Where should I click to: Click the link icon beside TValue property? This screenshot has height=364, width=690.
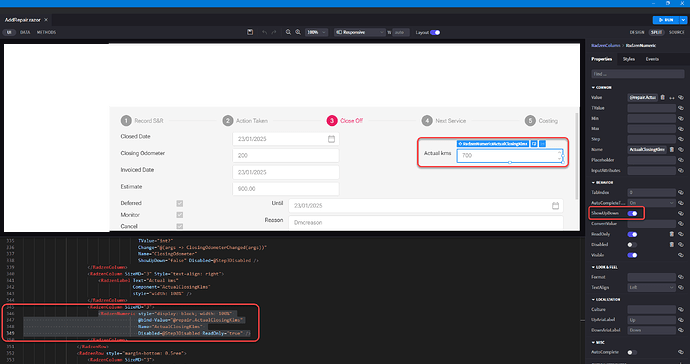click(681, 108)
